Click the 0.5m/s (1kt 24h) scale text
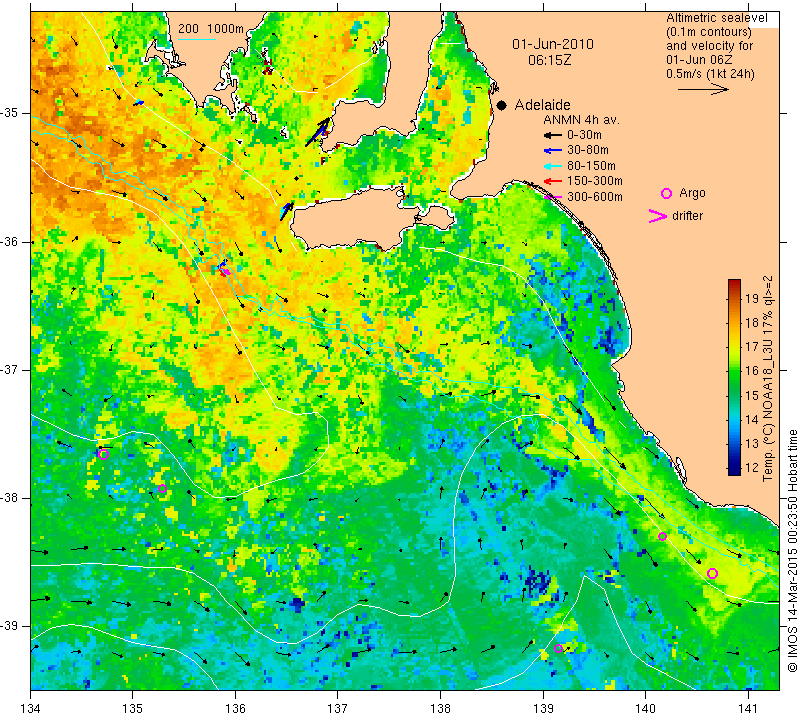This screenshot has width=800, height=720. coord(710,74)
